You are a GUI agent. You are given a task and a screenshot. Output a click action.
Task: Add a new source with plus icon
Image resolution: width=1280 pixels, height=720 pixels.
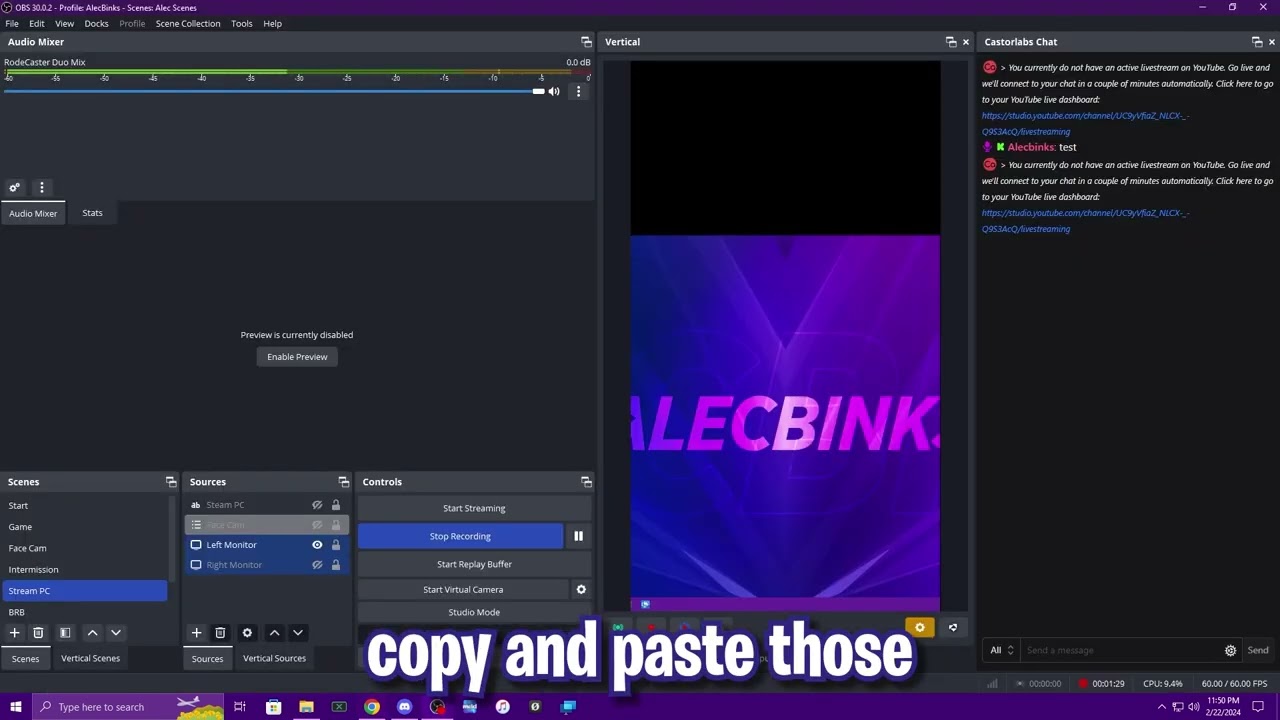click(196, 633)
